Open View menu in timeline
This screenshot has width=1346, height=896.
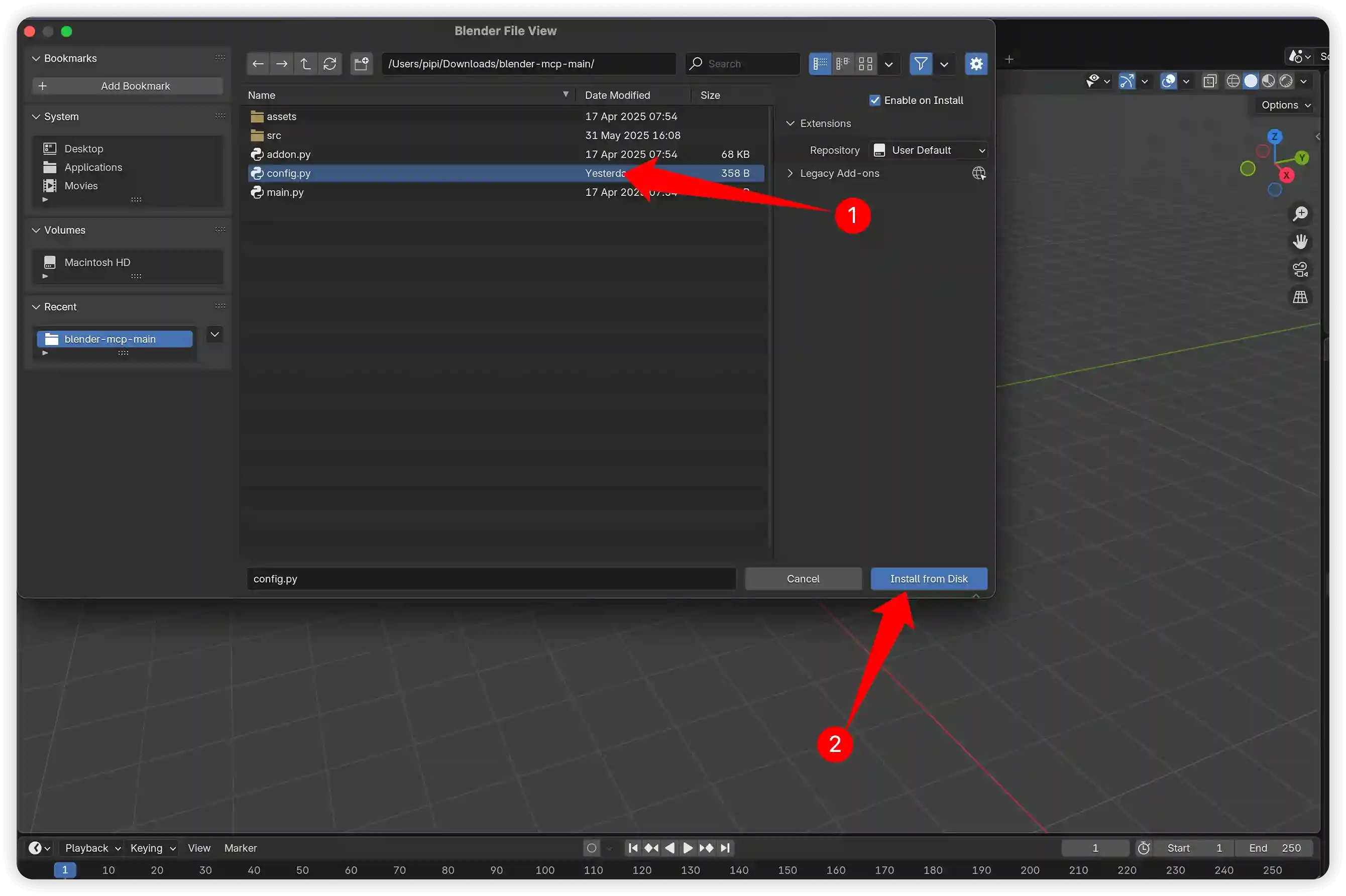[199, 848]
